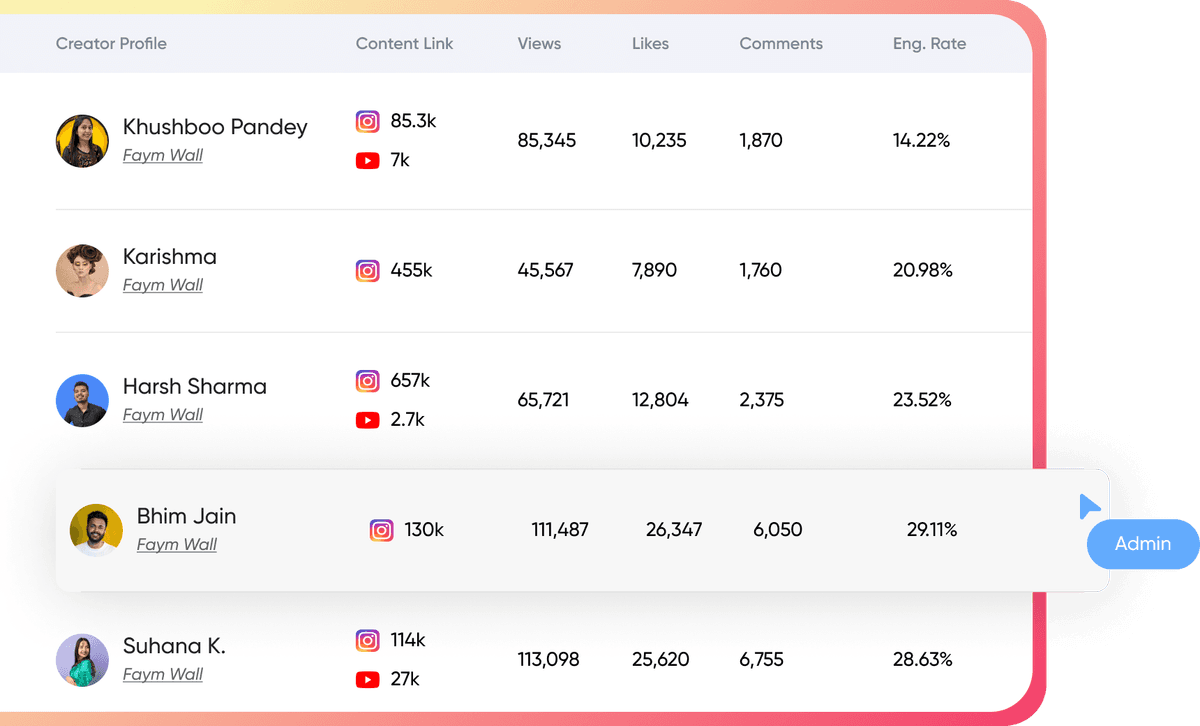Screen dimensions: 1200x726
Task: Click engagement rate 29.11%
Action: (x=932, y=530)
